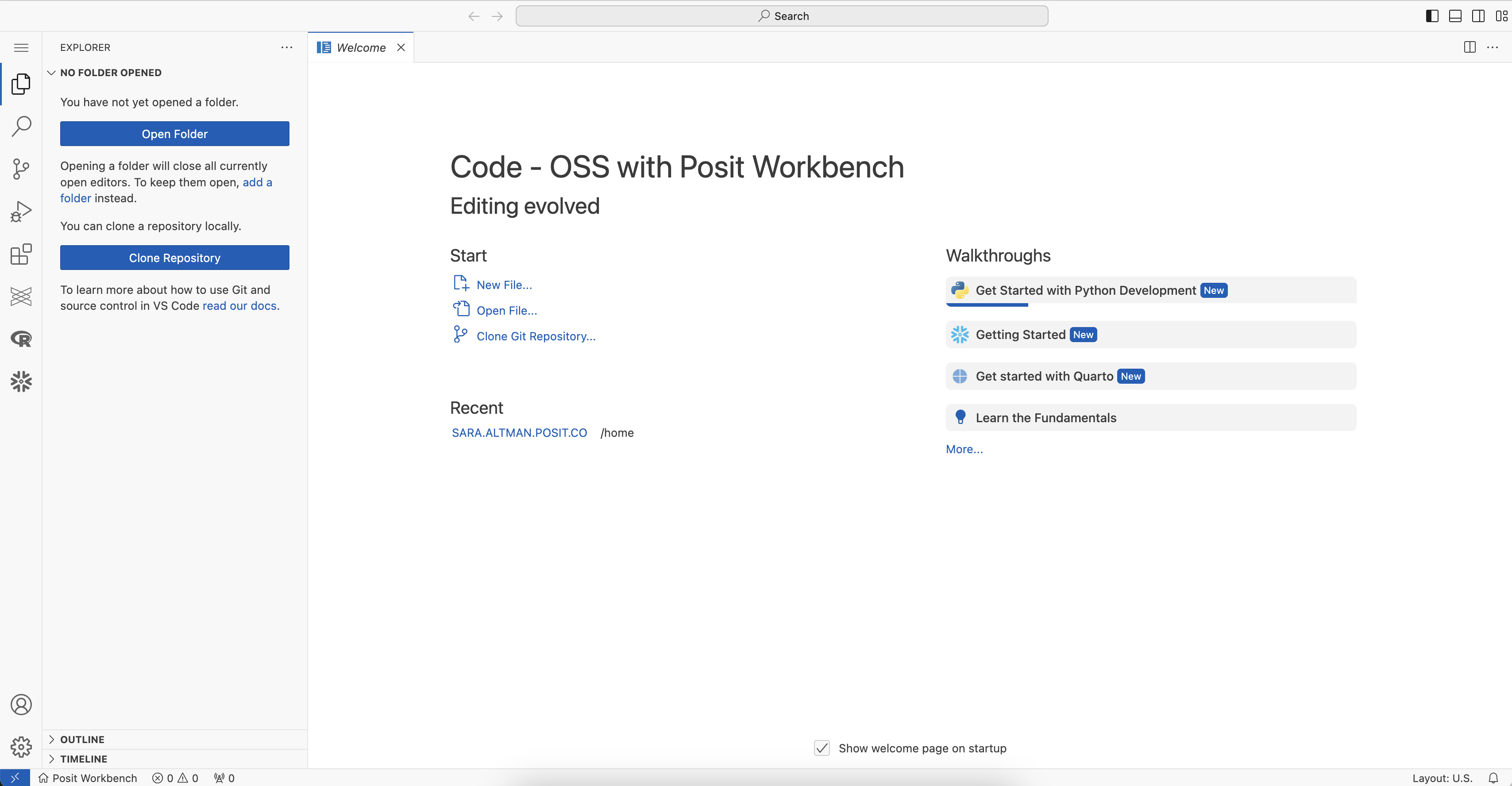Expand the Outline section
Viewport: 1512px width, 786px height.
[175, 740]
